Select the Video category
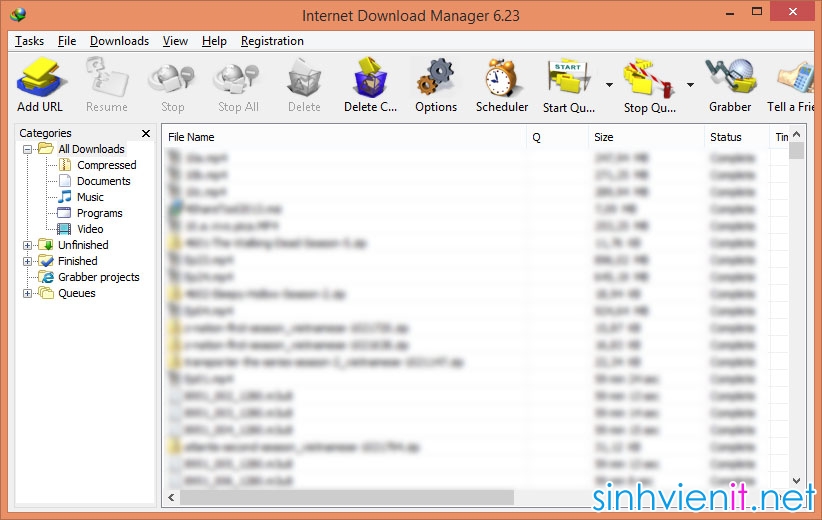The image size is (822, 520). tap(90, 229)
